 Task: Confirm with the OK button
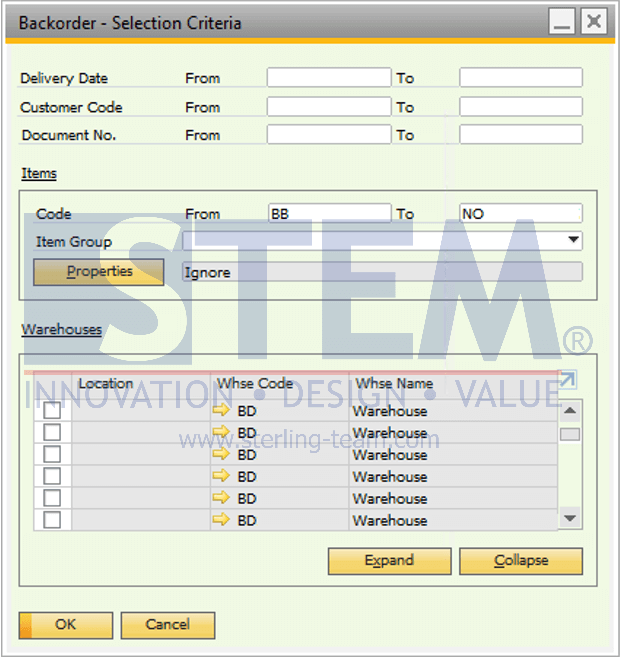pos(65,625)
